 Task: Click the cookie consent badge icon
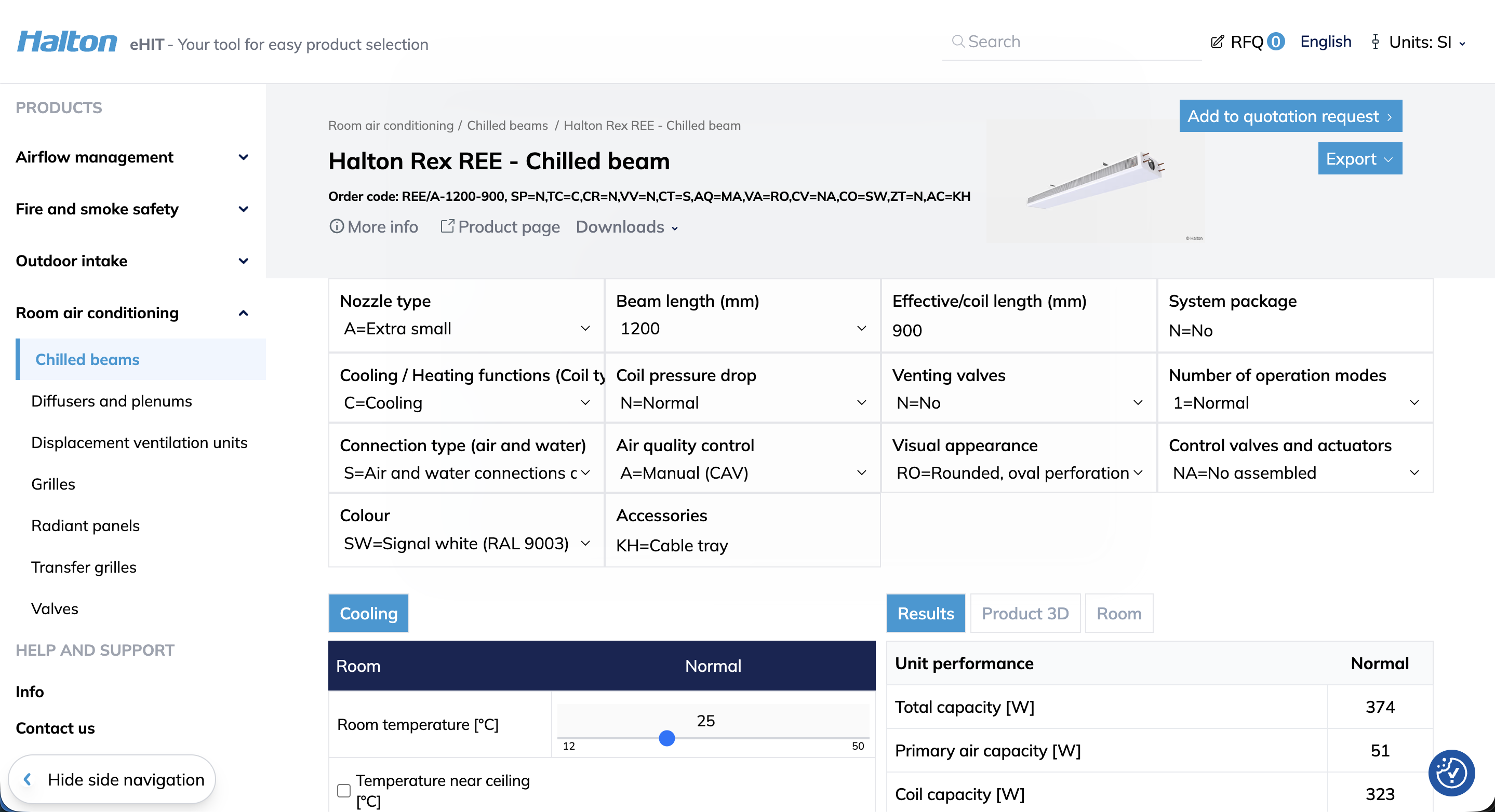[x=1451, y=773]
